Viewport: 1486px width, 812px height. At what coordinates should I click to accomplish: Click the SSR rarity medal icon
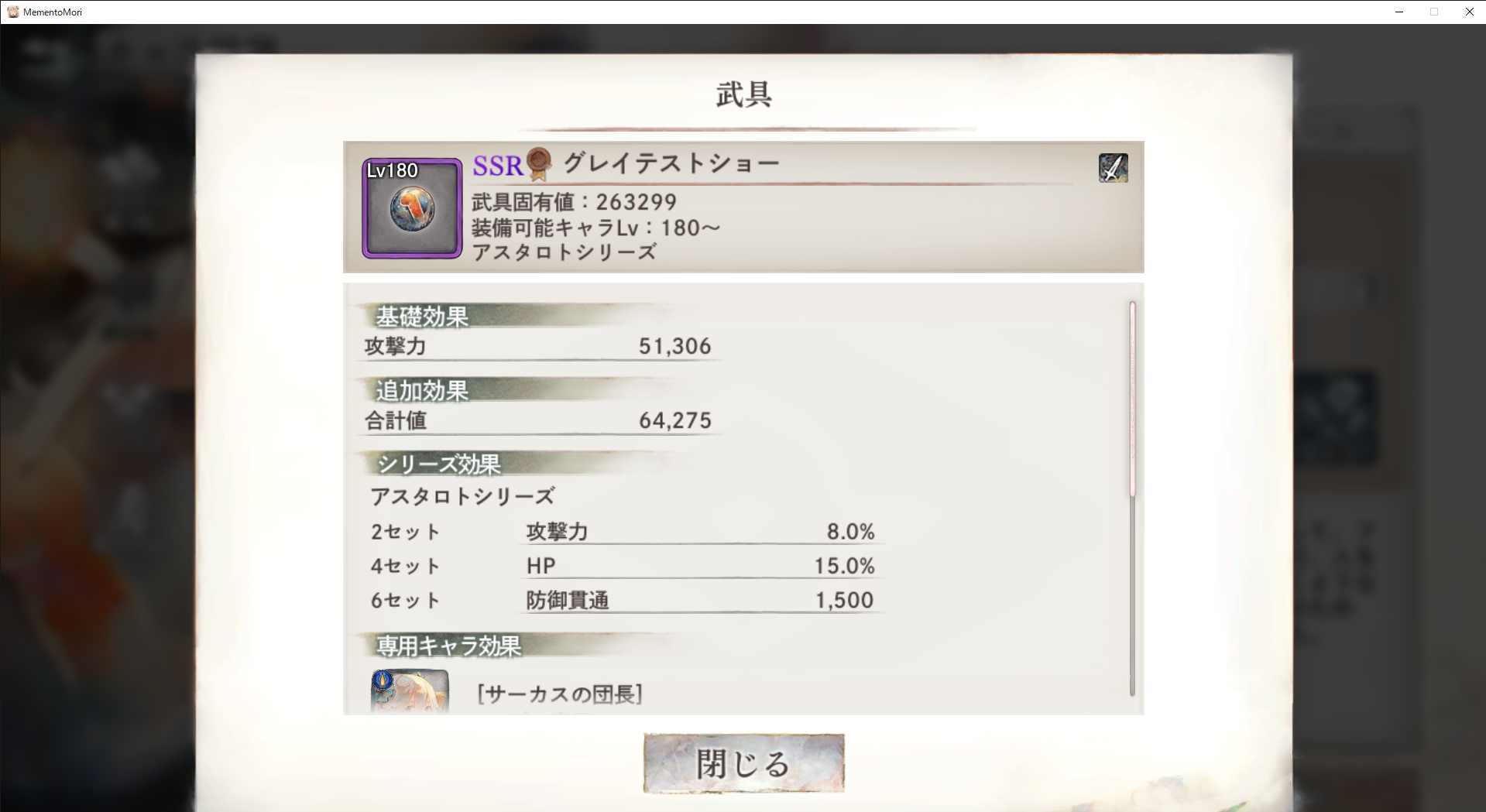pos(539,163)
